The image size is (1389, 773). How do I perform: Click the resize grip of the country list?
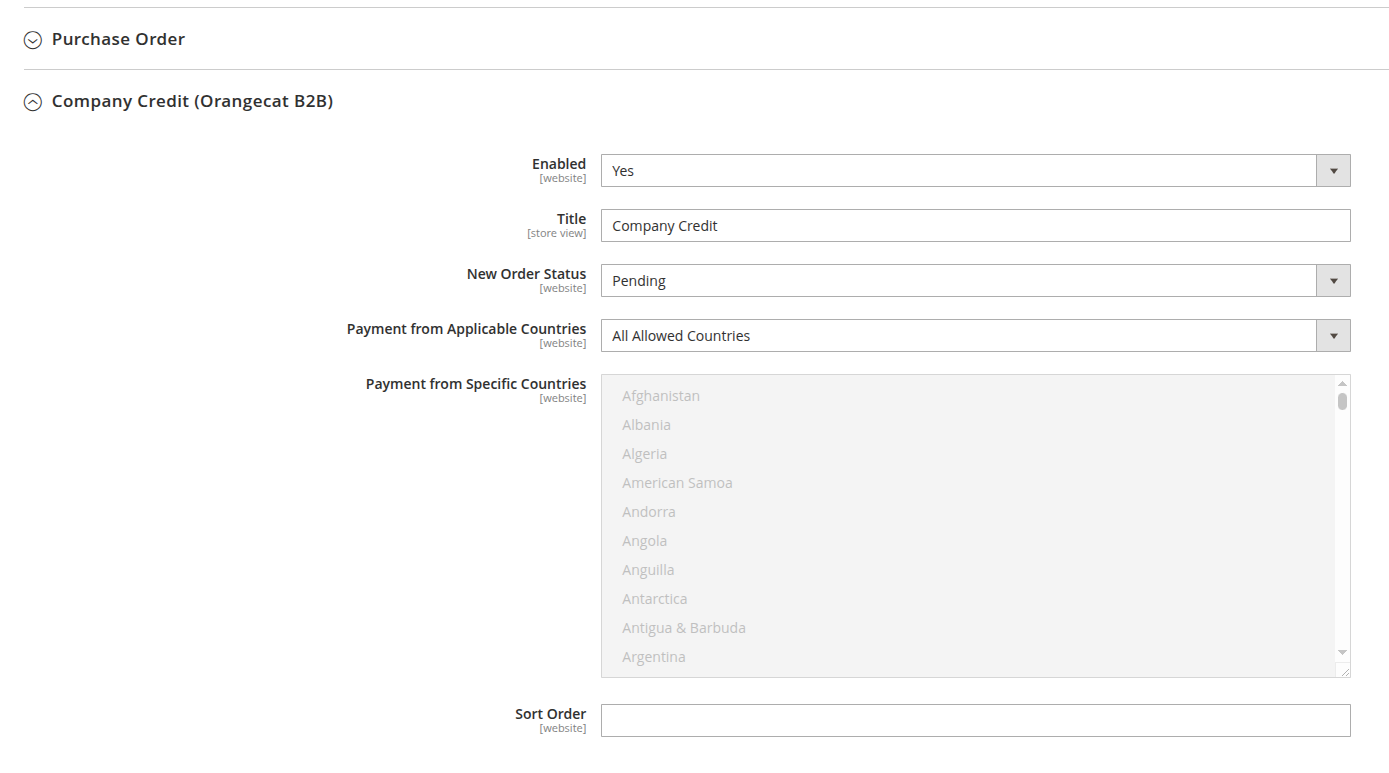[1344, 667]
